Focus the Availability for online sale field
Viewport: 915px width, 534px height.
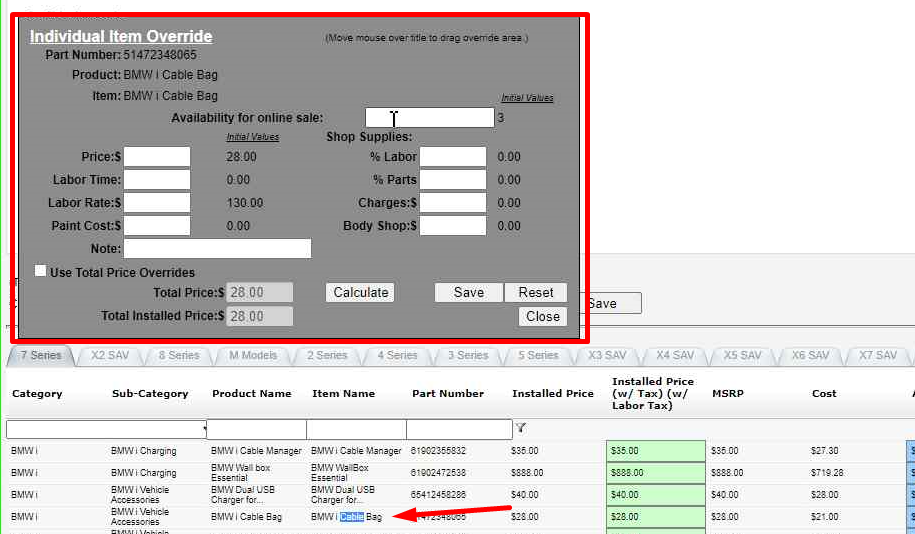(429, 117)
